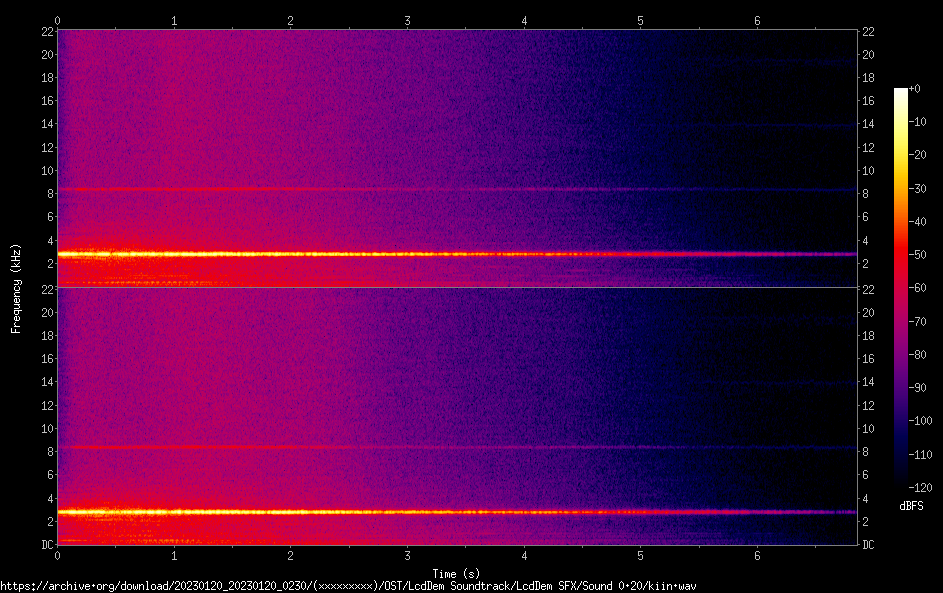This screenshot has height=593, width=943.
Task: Click the "0" tick on top time axis
Action: coord(58,20)
